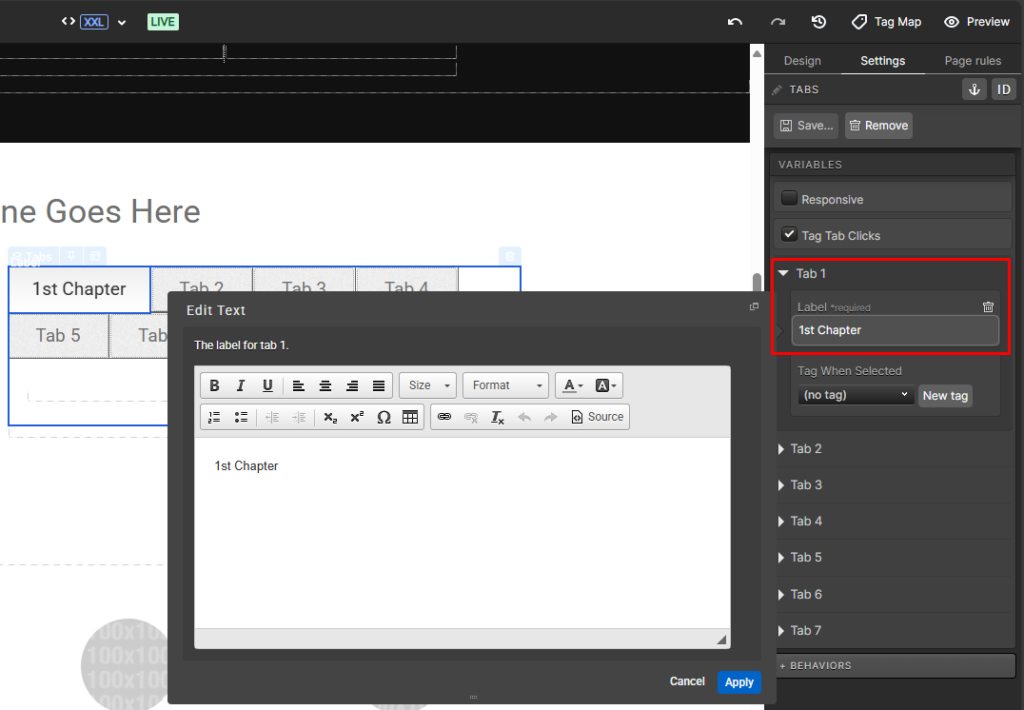Open the (no tag) dropdown

click(855, 395)
